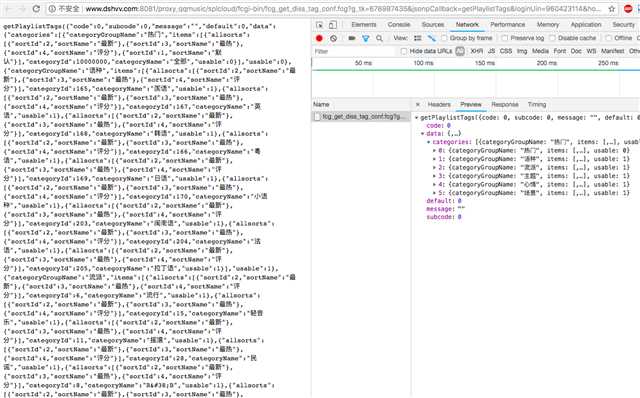Open the Timing tab
This screenshot has width=640, height=398.
click(x=537, y=105)
